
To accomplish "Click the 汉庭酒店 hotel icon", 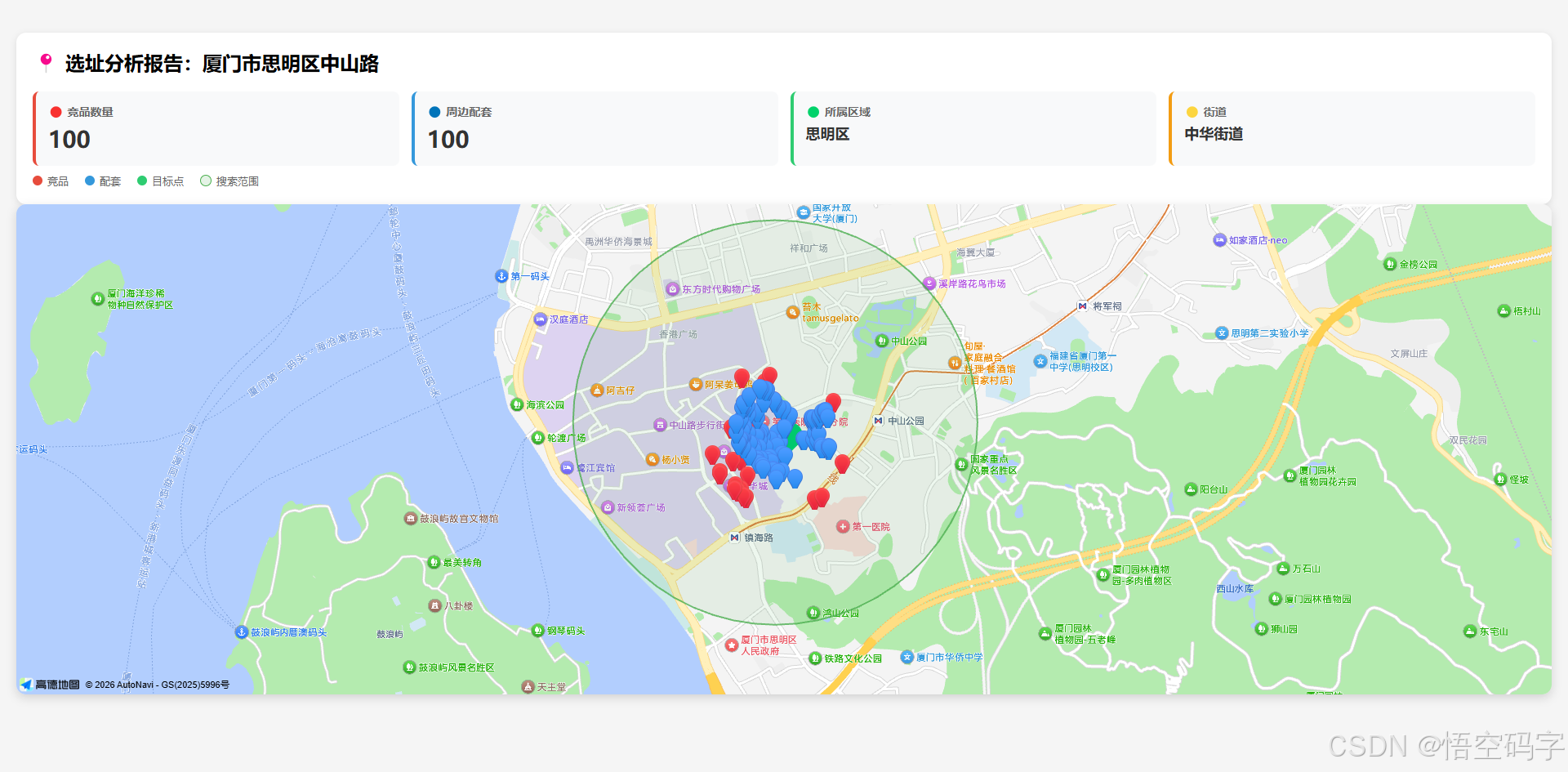I will (540, 319).
